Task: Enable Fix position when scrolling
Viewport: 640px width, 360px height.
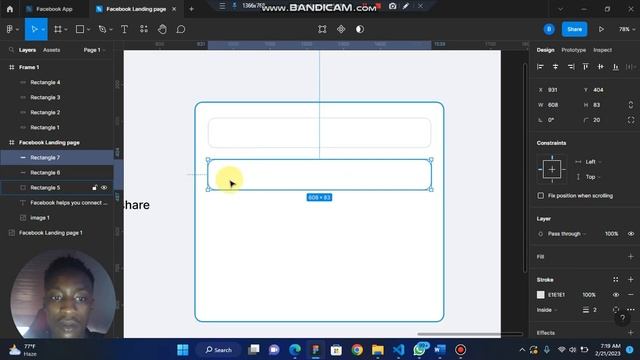Action: coord(541,196)
